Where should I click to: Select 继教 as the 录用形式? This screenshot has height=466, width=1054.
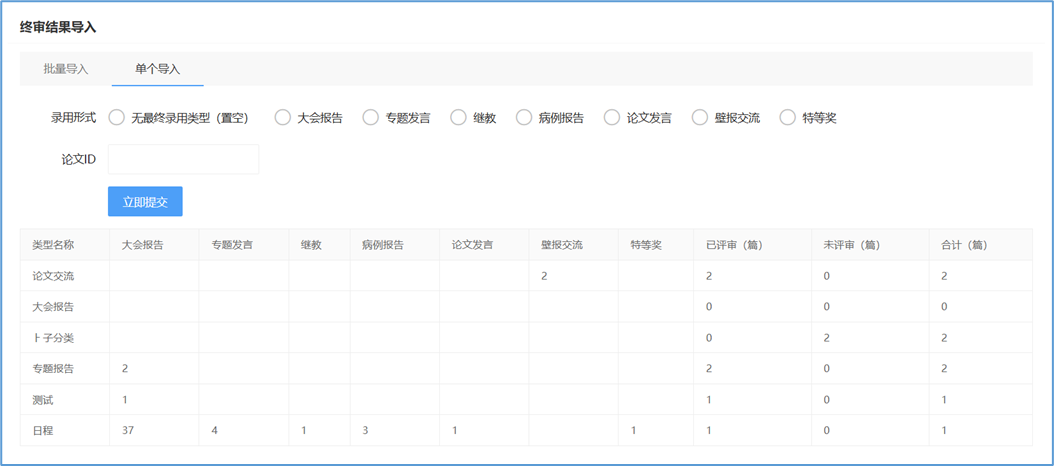[x=459, y=118]
